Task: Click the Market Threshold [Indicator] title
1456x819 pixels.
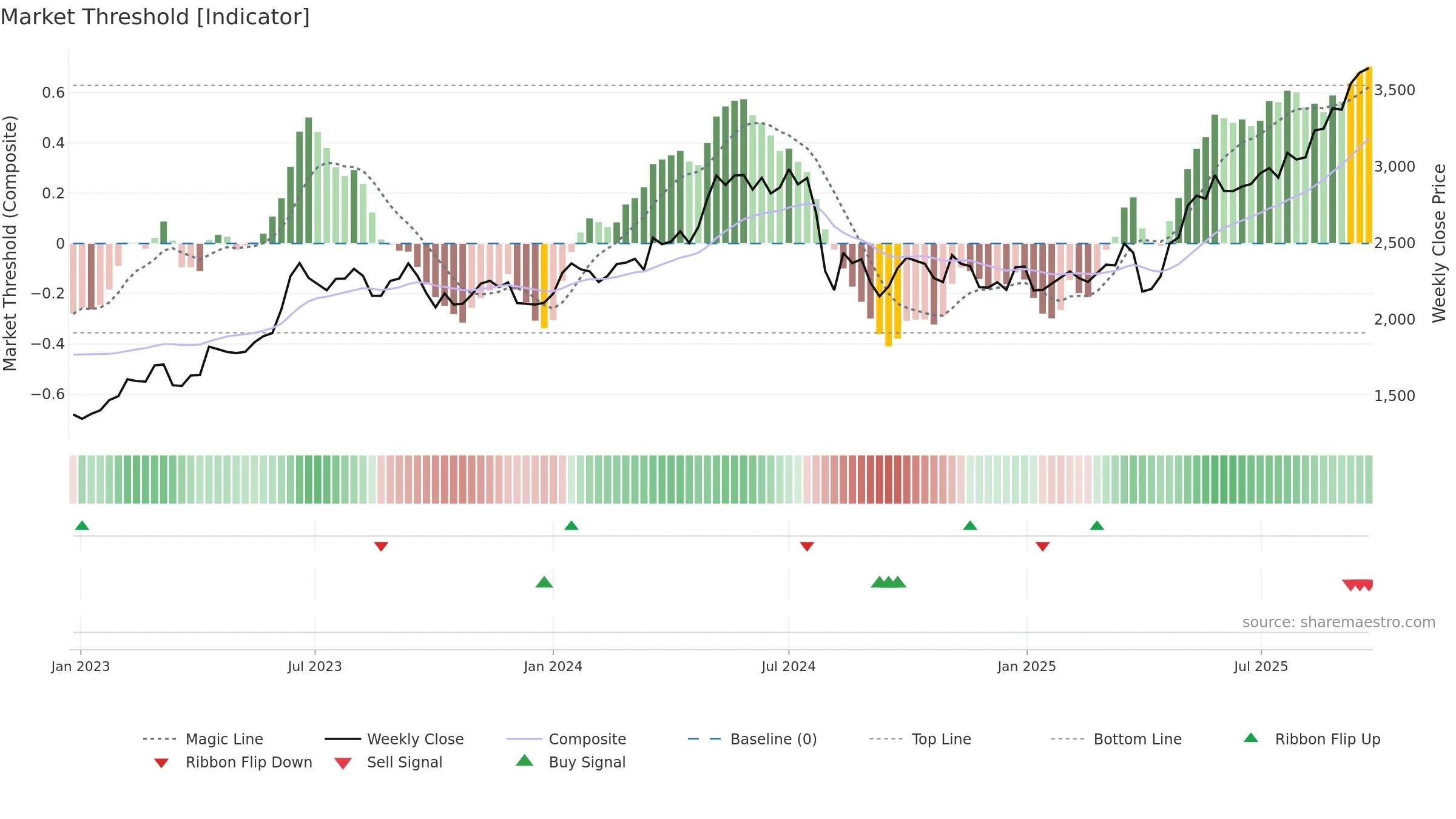Action: coord(155,17)
